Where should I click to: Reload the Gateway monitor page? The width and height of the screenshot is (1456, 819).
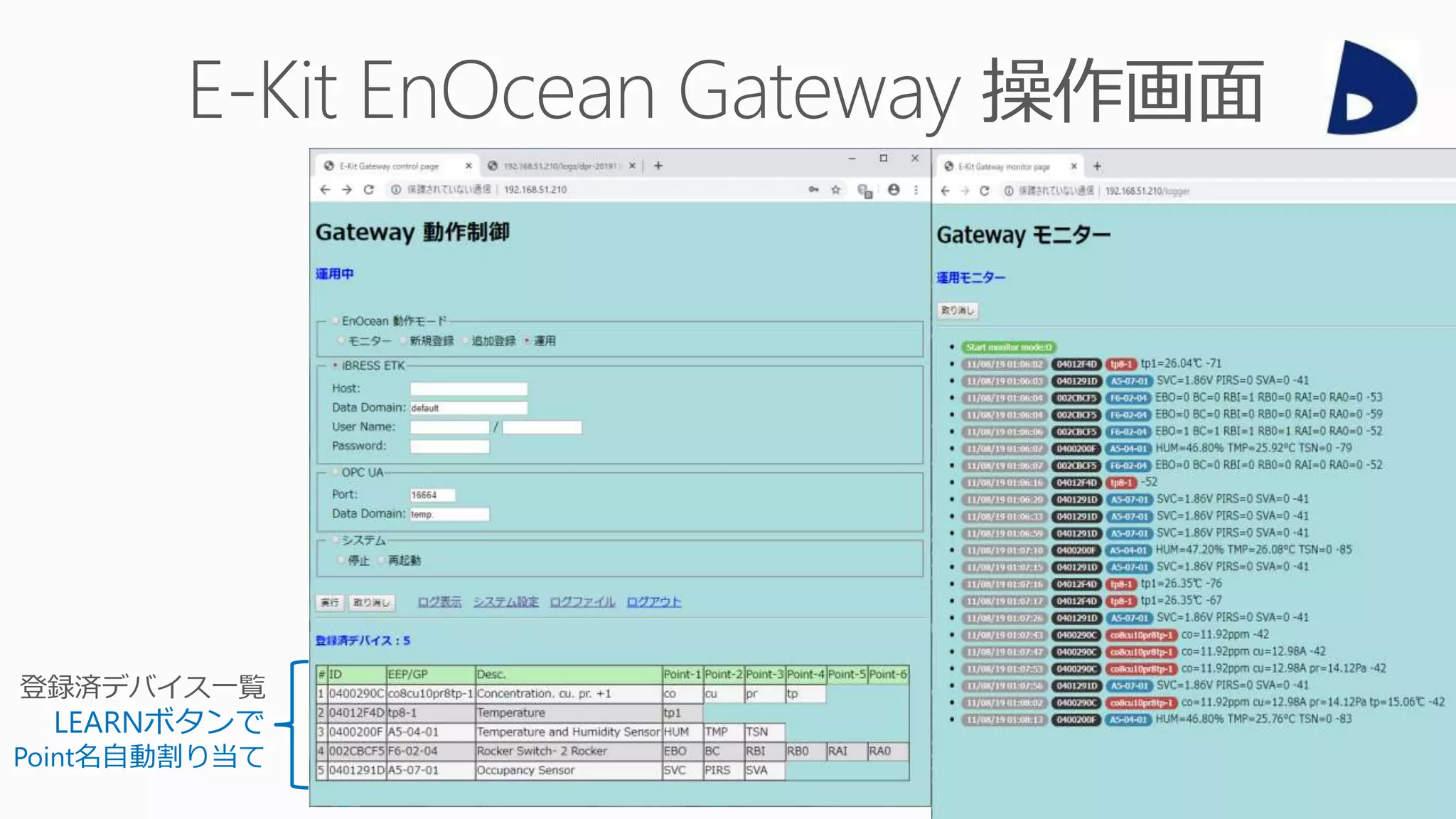click(985, 191)
